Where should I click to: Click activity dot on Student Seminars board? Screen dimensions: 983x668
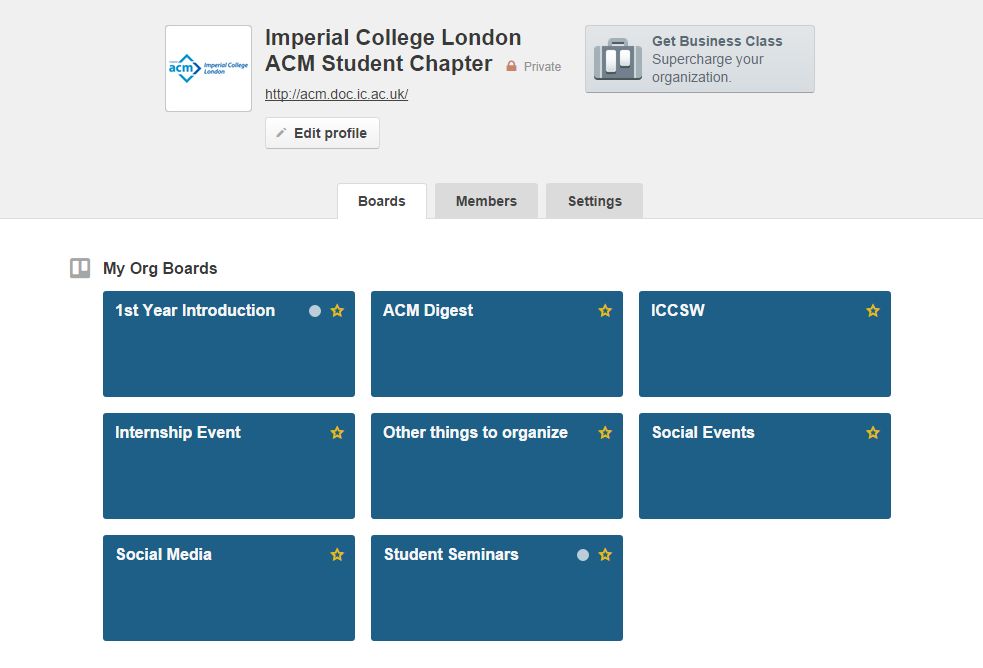point(583,555)
